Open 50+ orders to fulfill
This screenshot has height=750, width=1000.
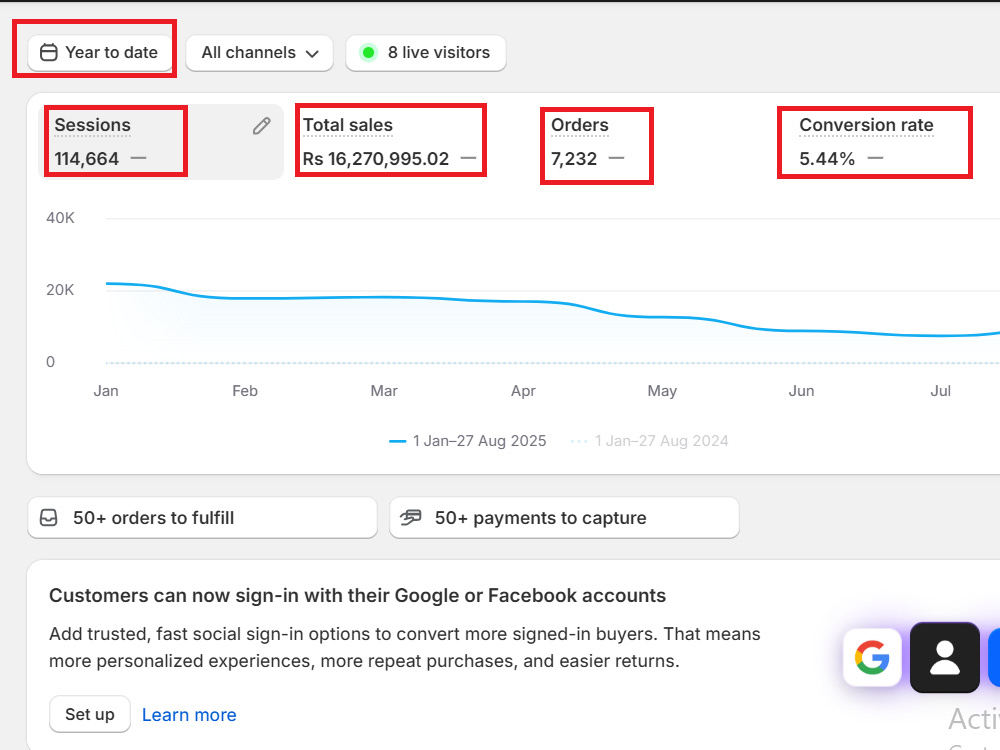(x=202, y=517)
